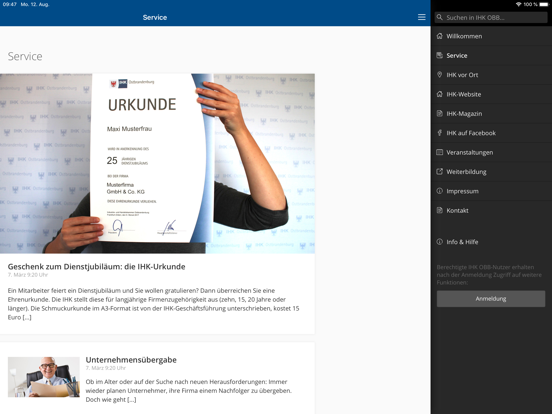Open Kontakt menu entry
The image size is (552, 414).
click(491, 210)
